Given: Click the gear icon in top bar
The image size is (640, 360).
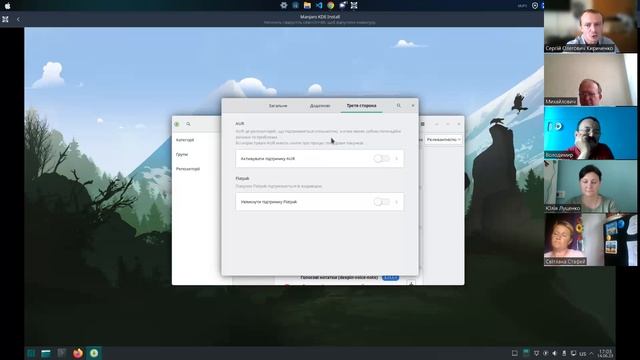Looking at the screenshot, I should [284, 5].
